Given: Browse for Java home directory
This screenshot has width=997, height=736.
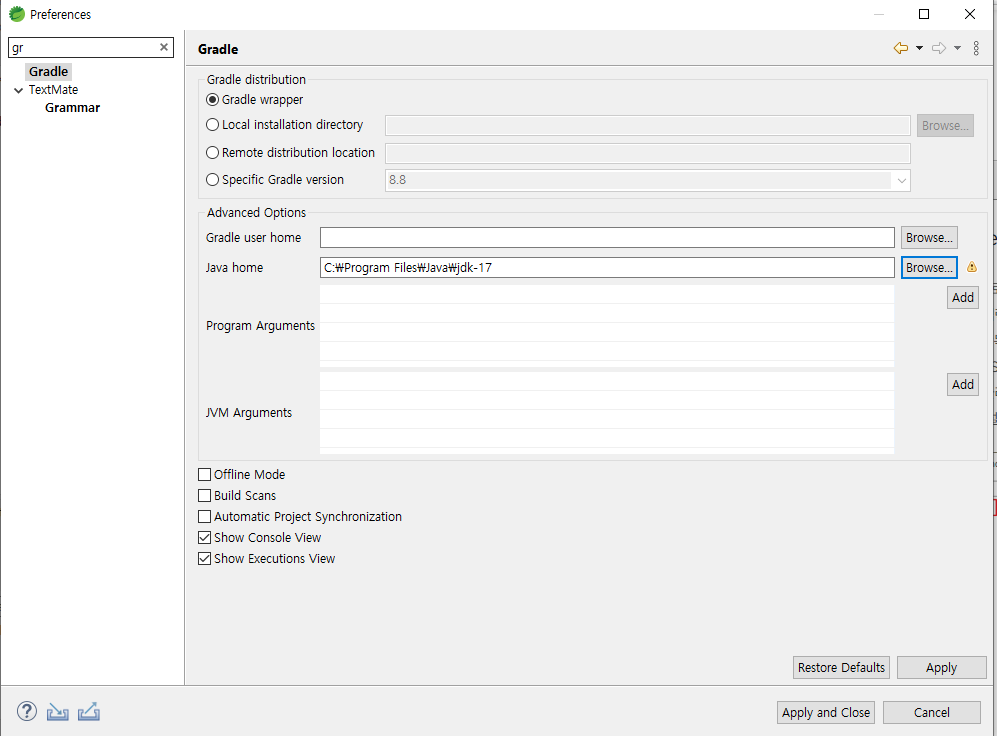Looking at the screenshot, I should coord(929,268).
